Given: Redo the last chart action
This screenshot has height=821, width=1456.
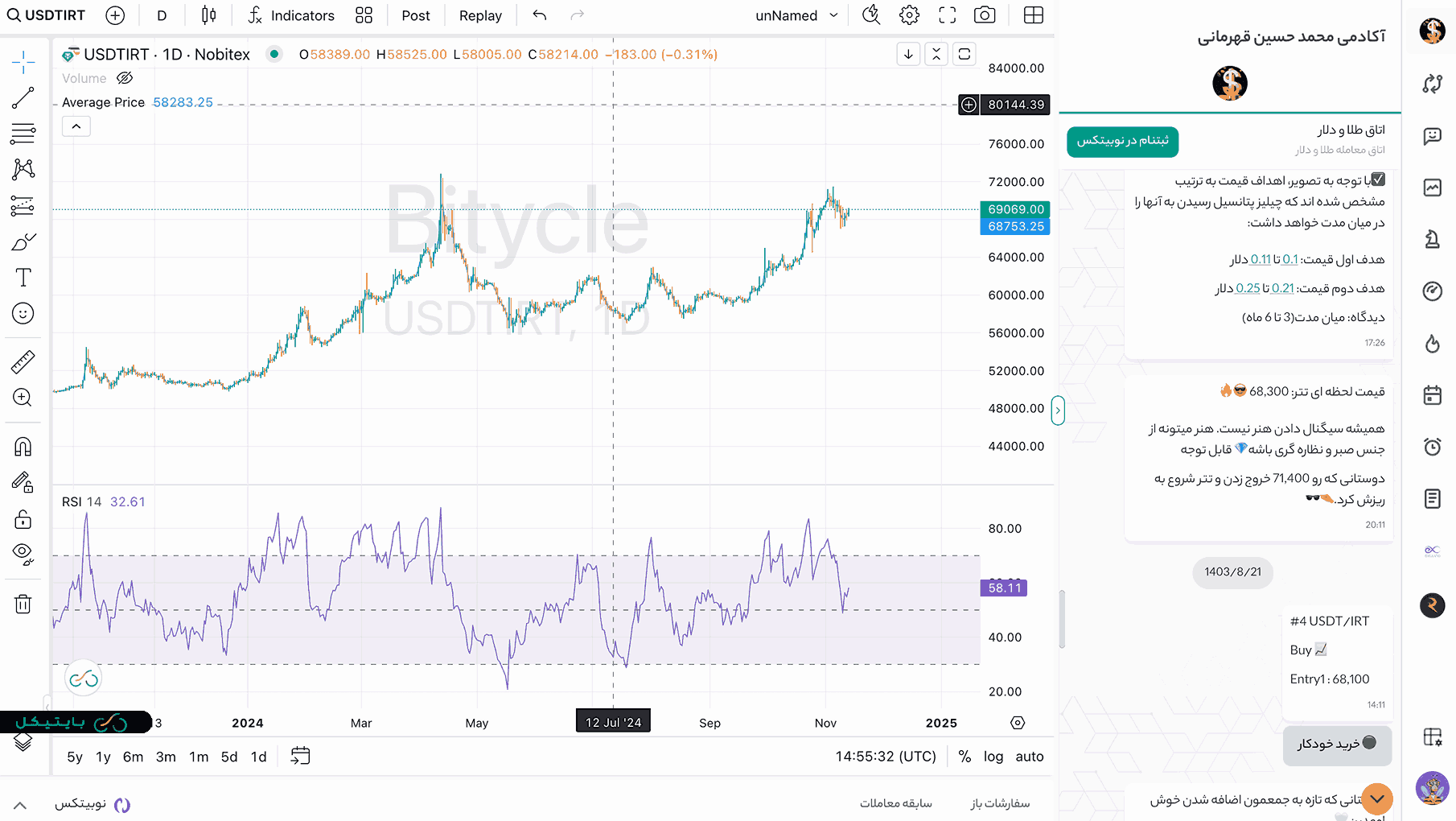Looking at the screenshot, I should coord(577,15).
